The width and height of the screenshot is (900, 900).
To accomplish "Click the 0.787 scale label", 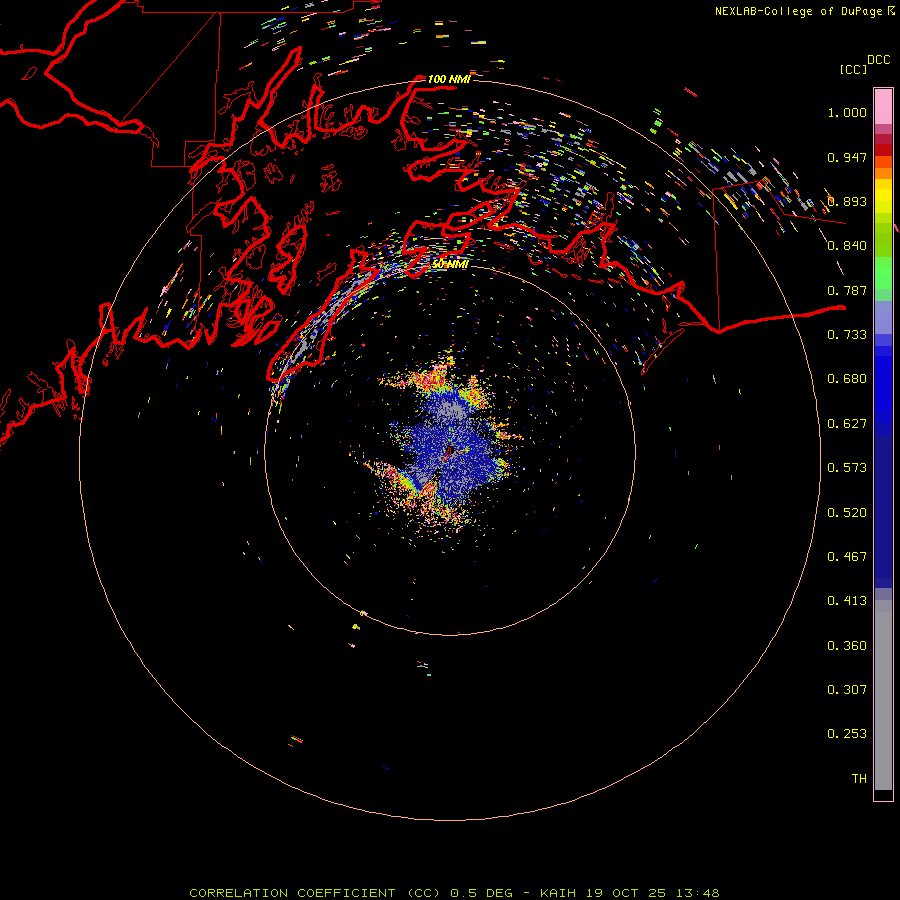I will (847, 290).
